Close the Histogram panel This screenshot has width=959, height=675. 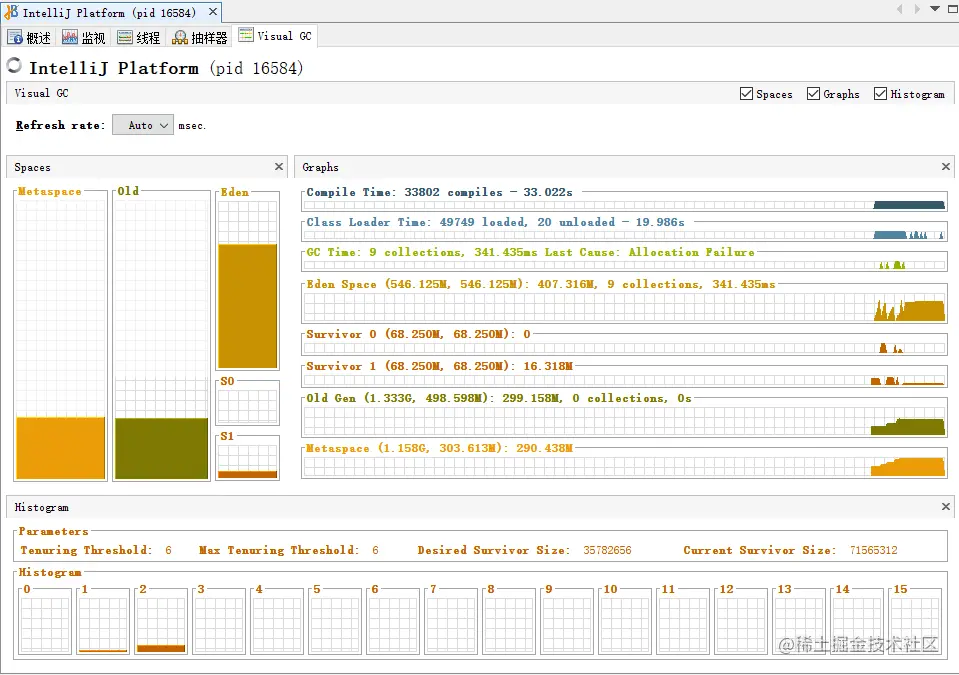coord(946,506)
